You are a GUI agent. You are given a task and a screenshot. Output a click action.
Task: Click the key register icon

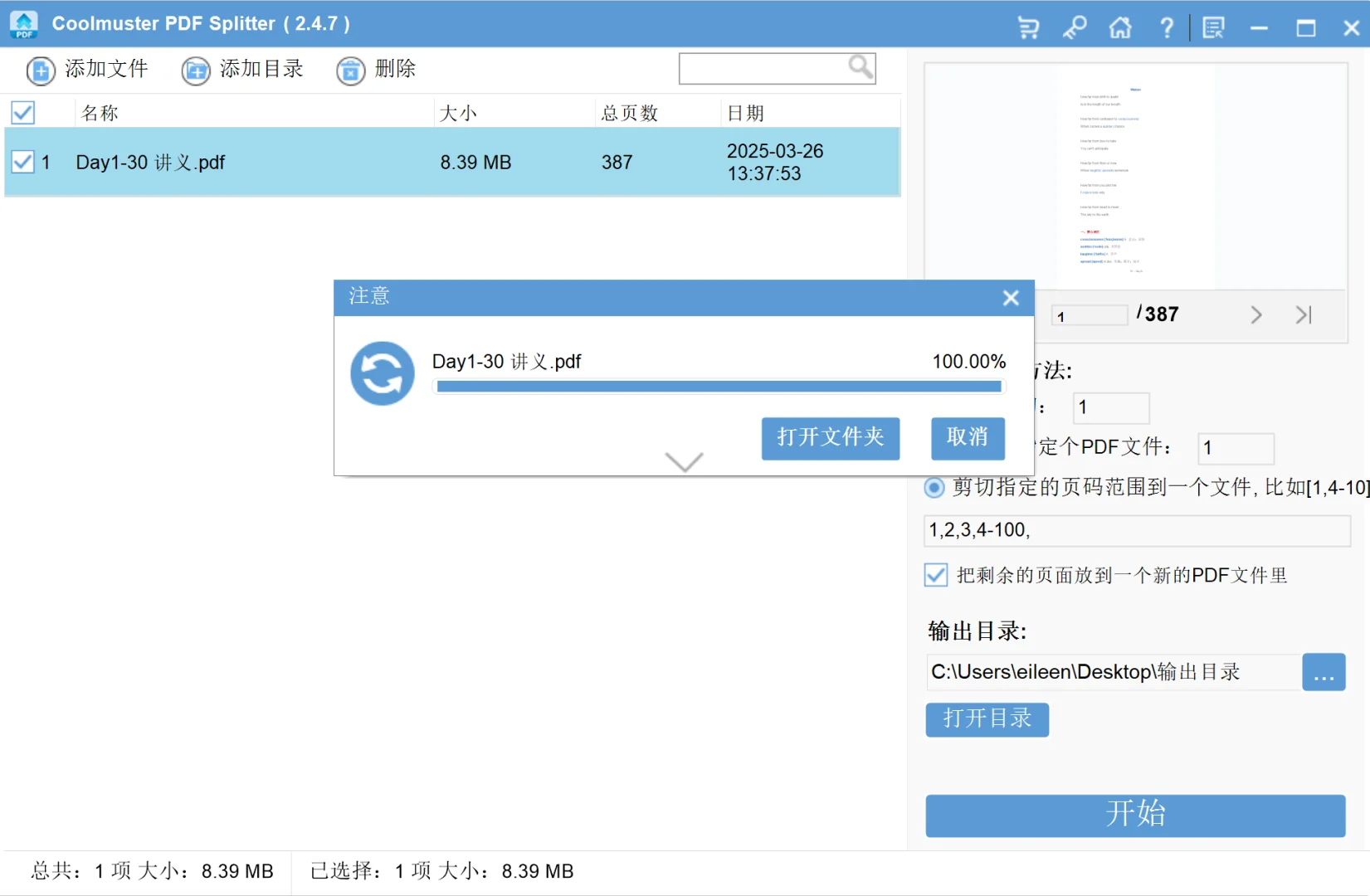1075,27
